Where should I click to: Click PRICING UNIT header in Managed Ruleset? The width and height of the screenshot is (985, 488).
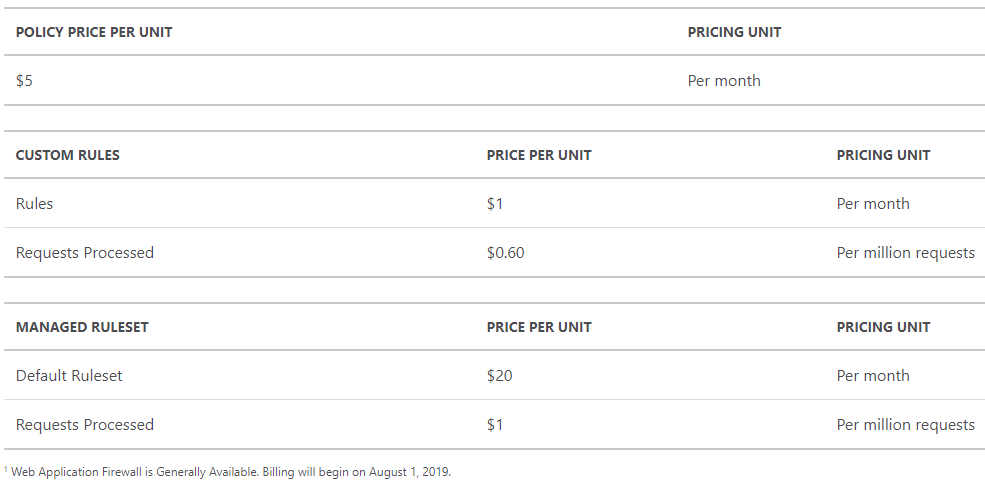click(x=883, y=327)
